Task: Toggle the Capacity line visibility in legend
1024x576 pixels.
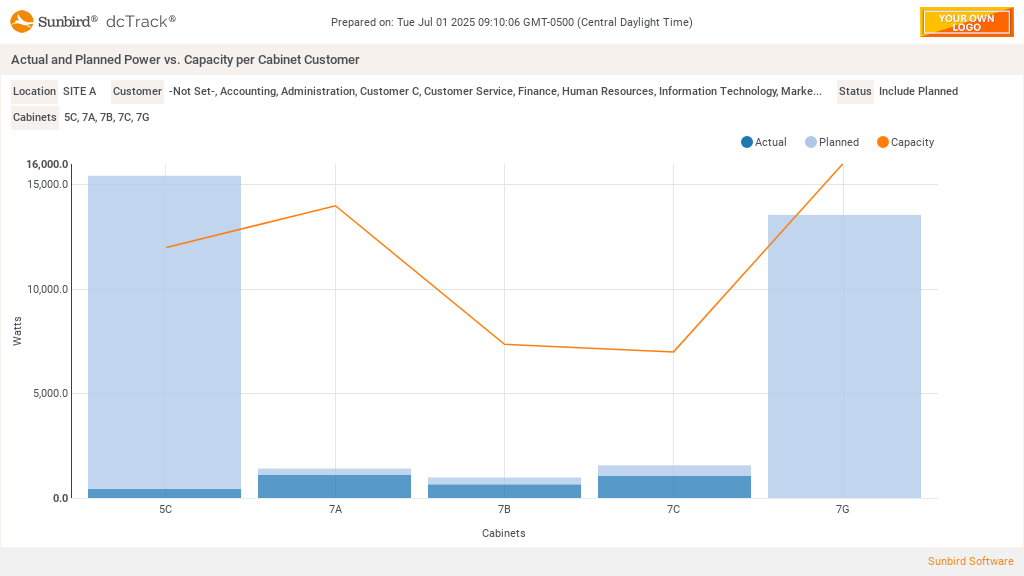Action: (905, 142)
